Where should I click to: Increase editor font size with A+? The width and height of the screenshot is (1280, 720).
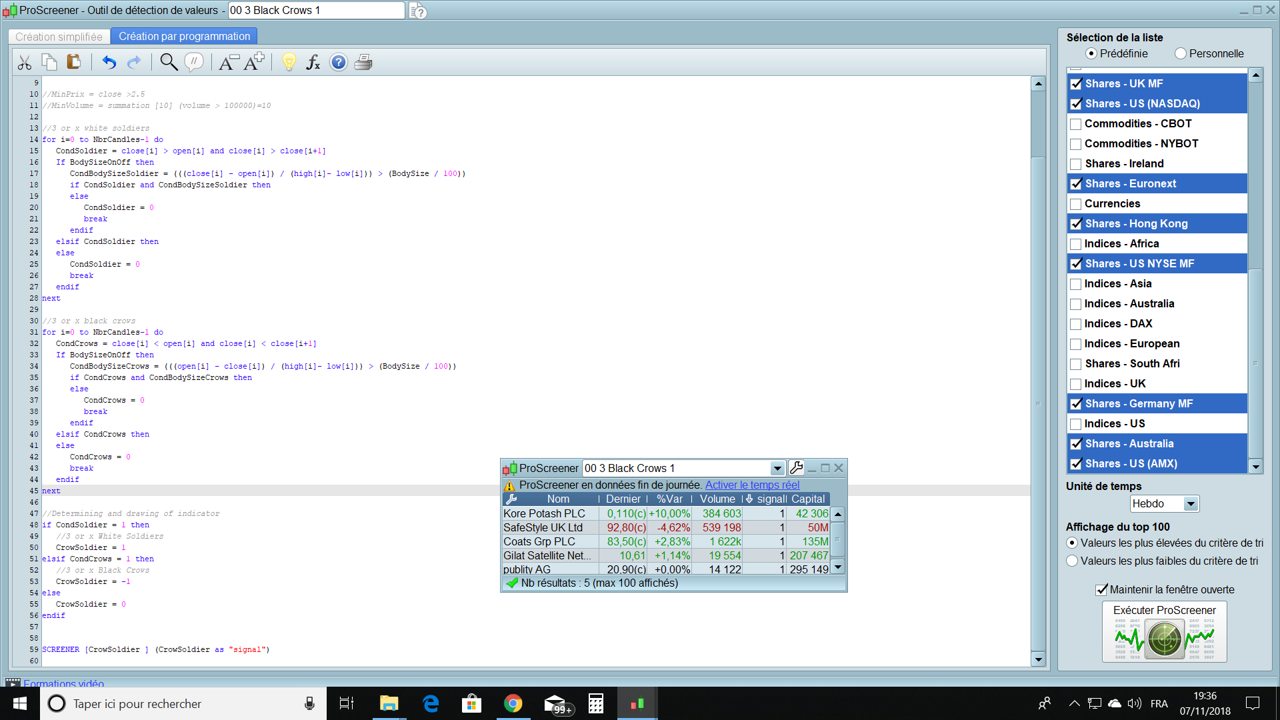(x=255, y=62)
